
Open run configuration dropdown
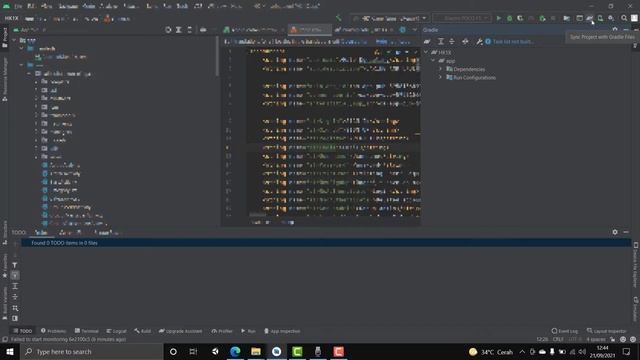tap(391, 18)
